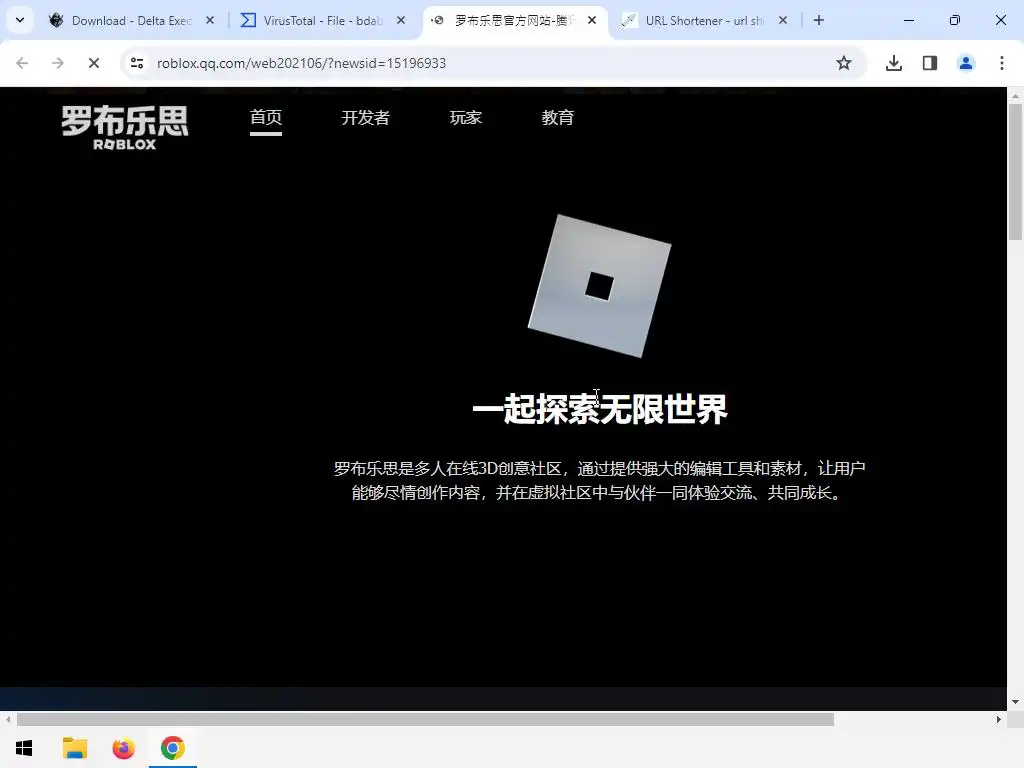Open Chrome downloads icon
This screenshot has width=1024, height=768.
click(x=894, y=63)
